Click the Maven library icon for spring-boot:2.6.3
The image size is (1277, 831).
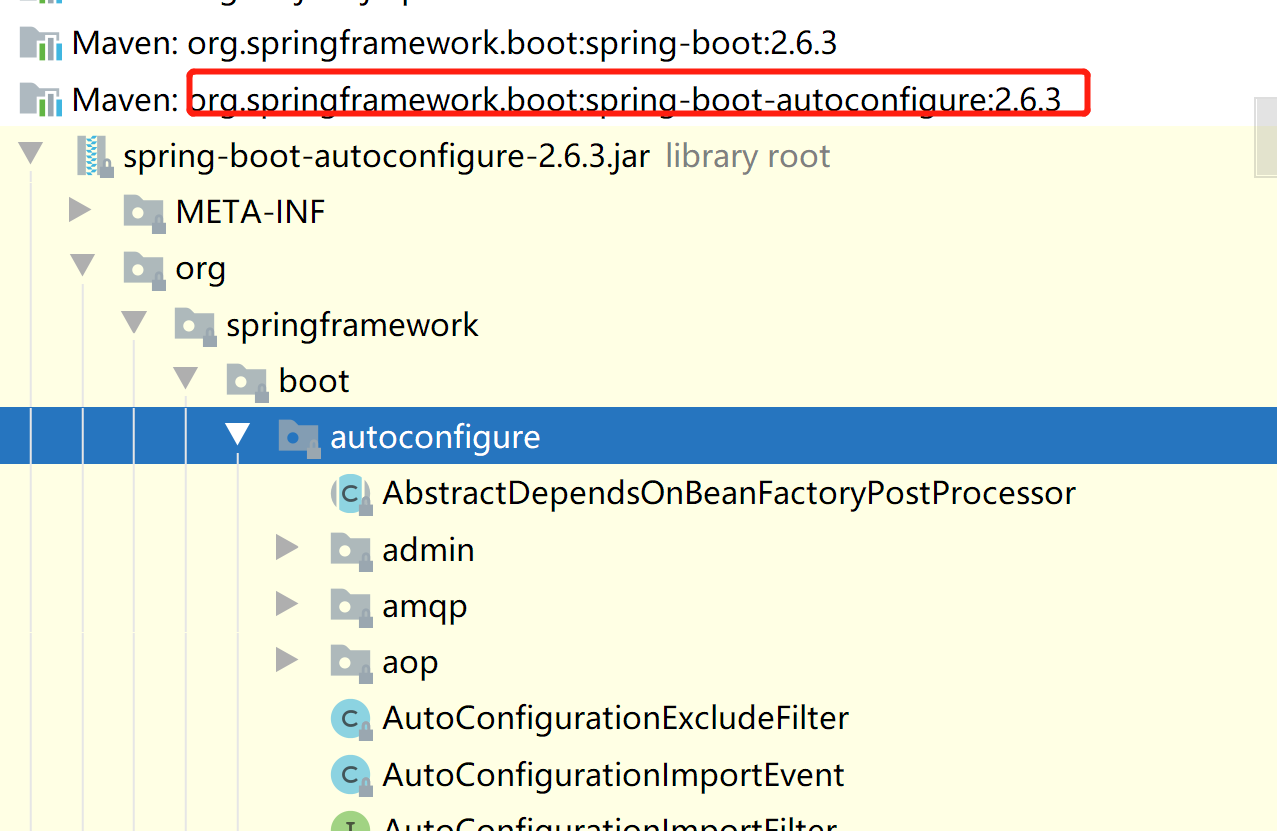pyautogui.click(x=41, y=44)
